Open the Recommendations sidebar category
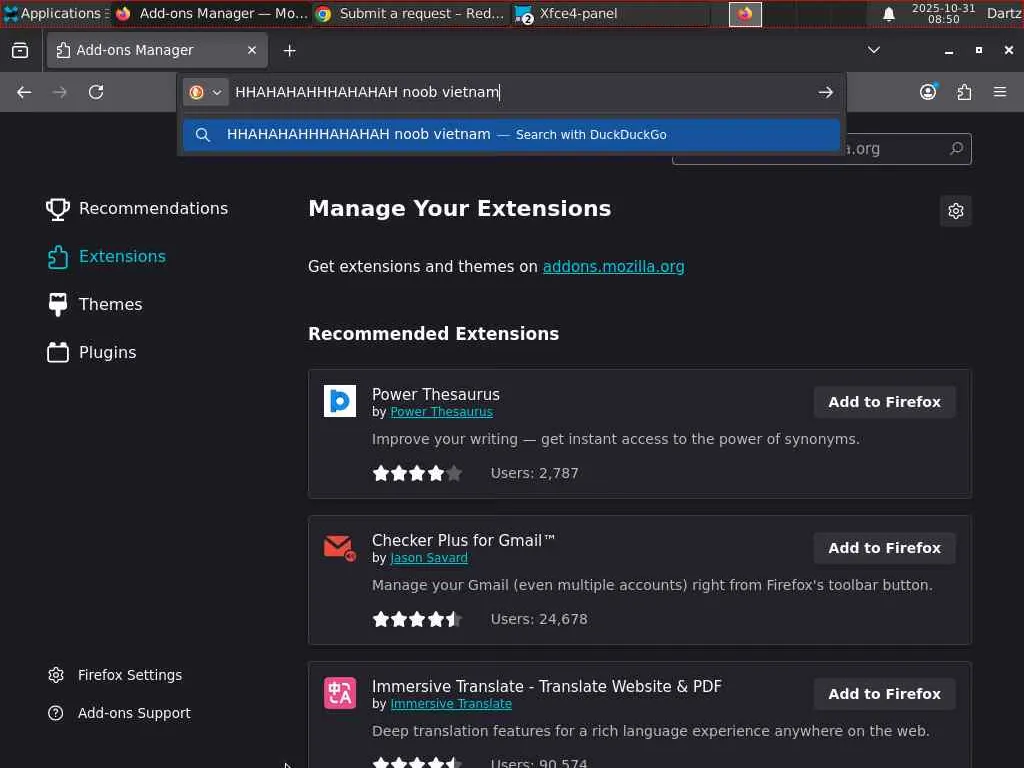 click(153, 208)
